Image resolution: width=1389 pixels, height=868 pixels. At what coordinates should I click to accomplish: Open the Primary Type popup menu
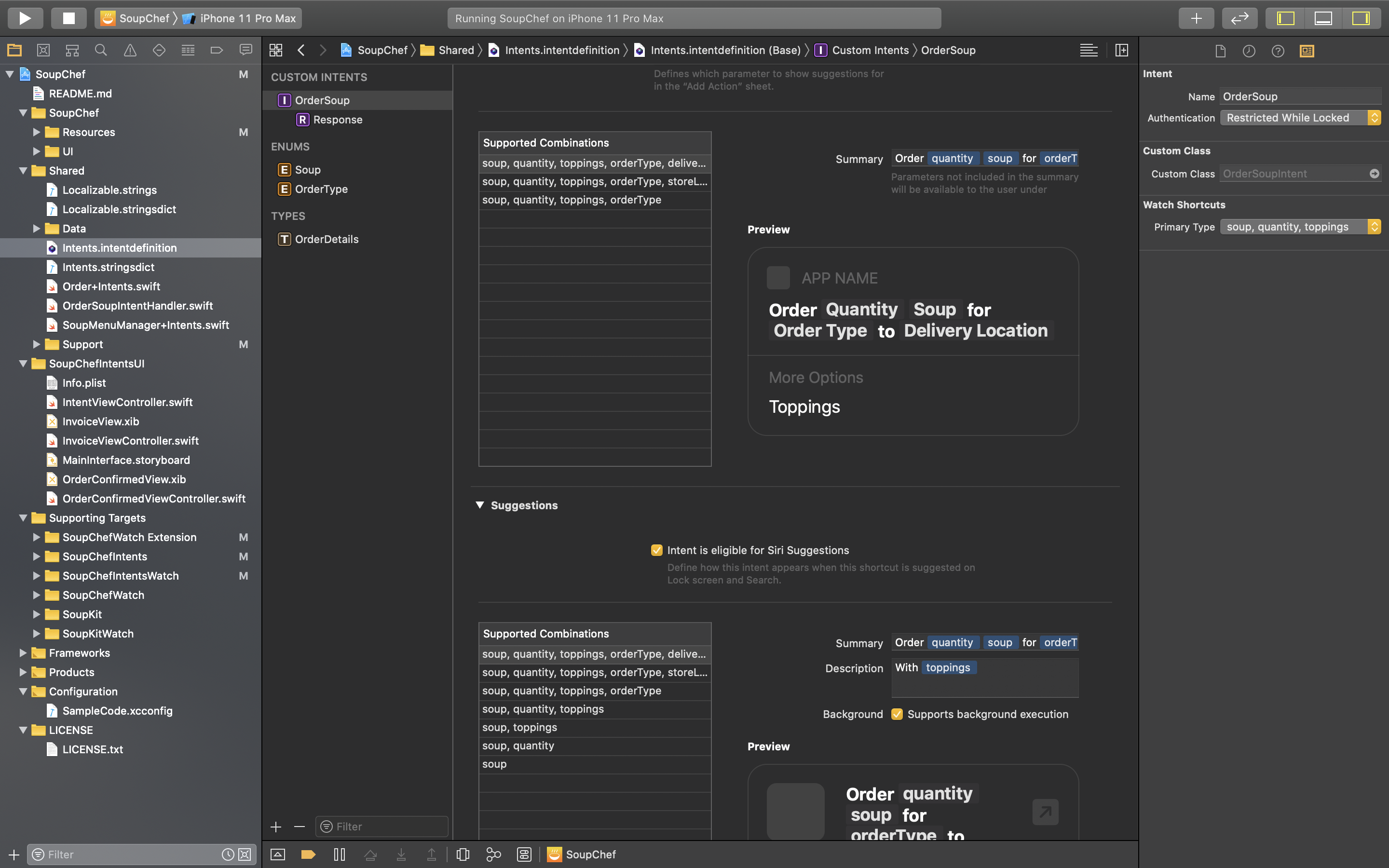1299,227
